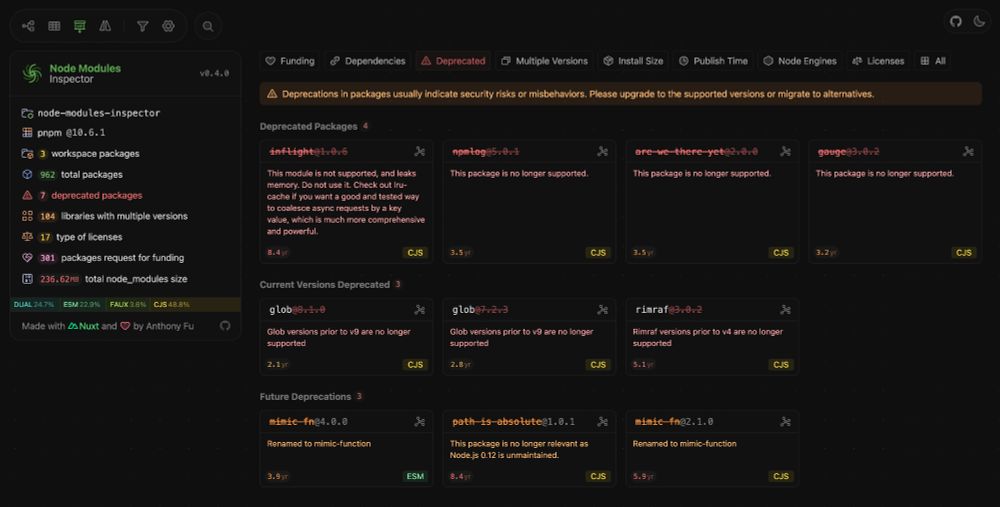Click the FAUX 3.6% bar segment
This screenshot has width=1000, height=507.
128,305
